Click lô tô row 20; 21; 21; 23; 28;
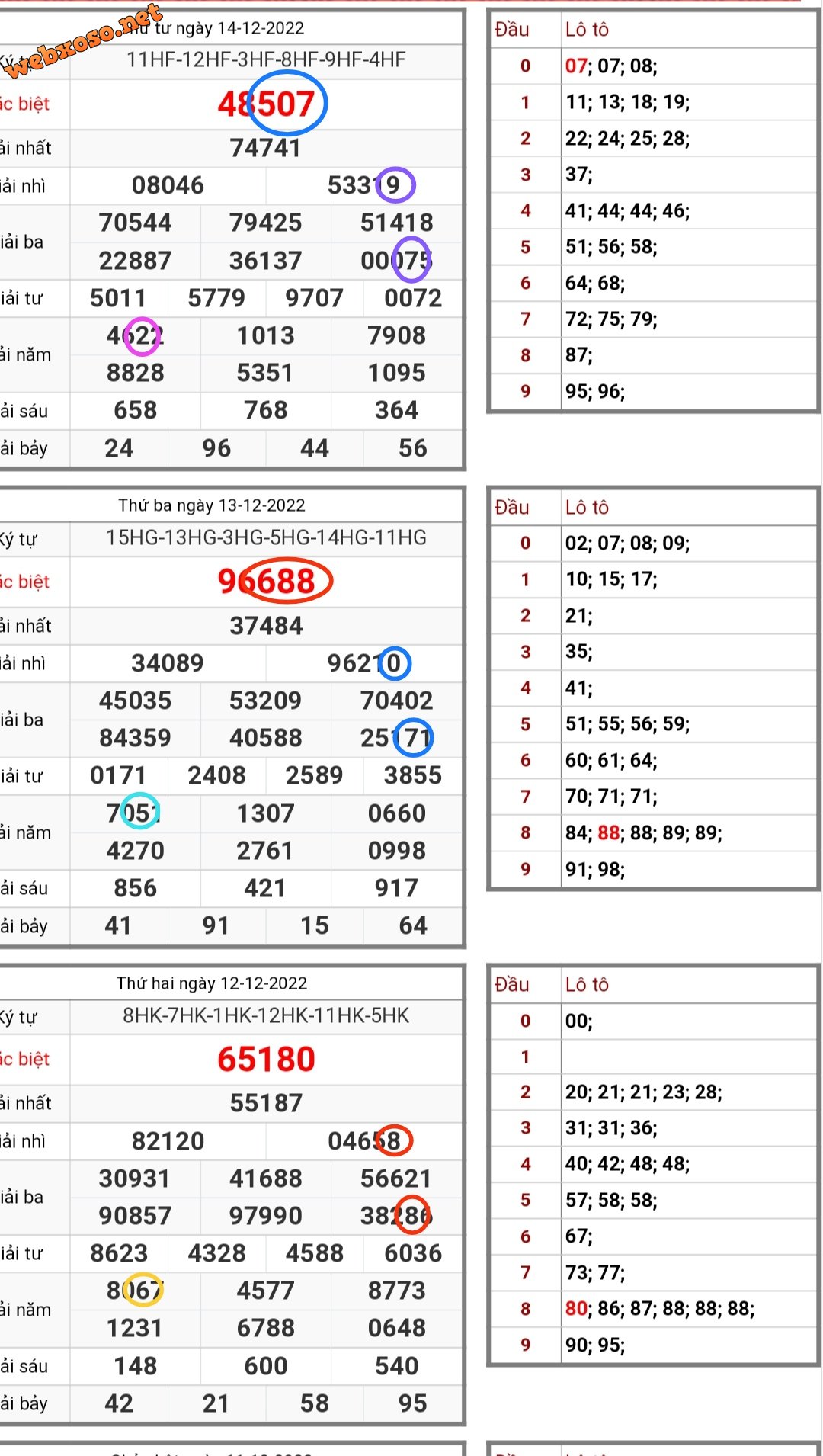This screenshot has height=1456, width=823. pos(644,1092)
